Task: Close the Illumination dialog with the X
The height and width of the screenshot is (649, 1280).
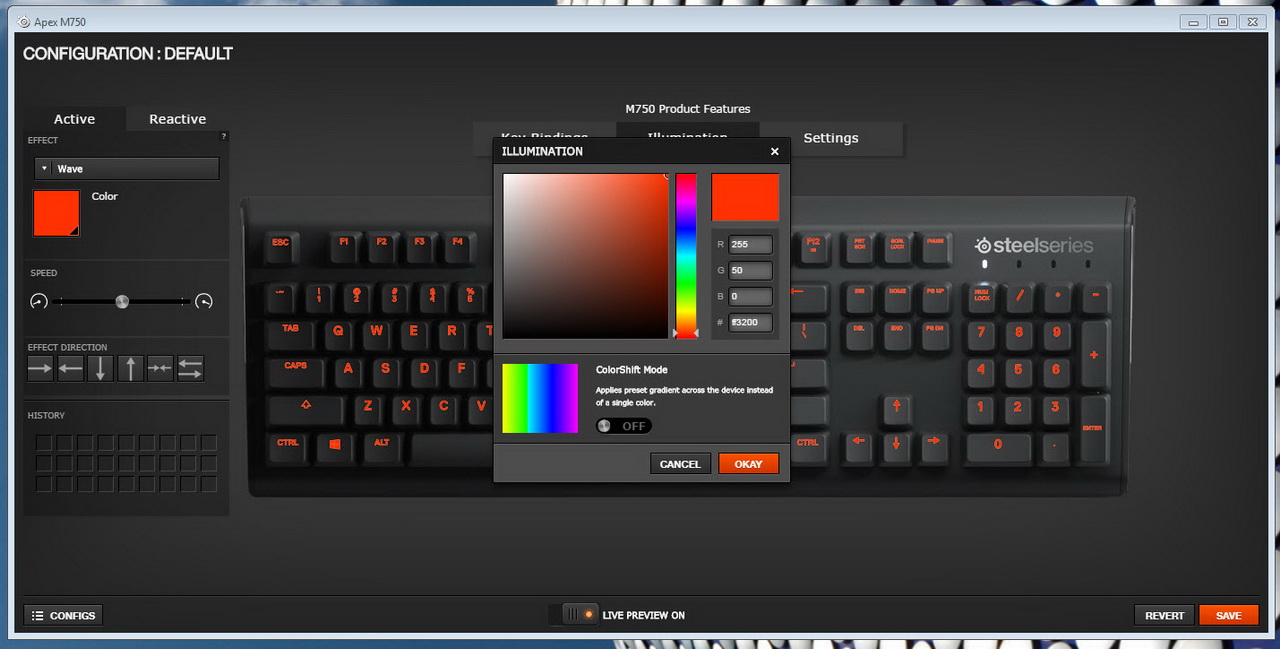Action: tap(774, 152)
